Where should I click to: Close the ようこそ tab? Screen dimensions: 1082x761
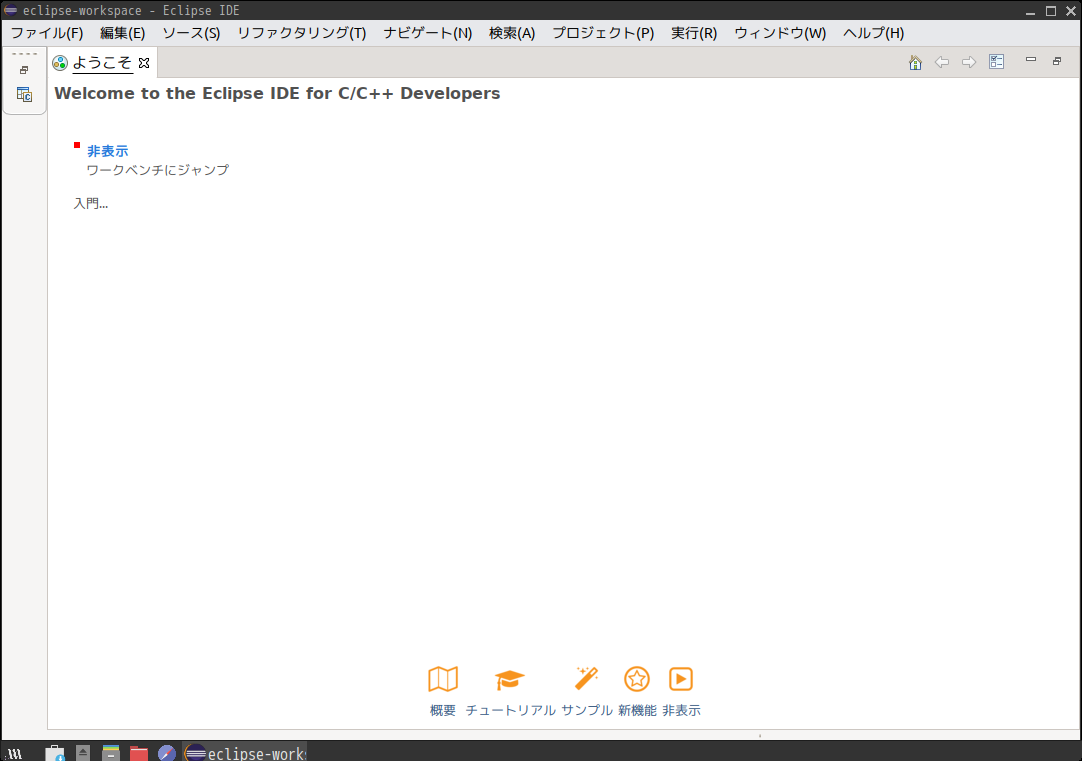click(144, 63)
